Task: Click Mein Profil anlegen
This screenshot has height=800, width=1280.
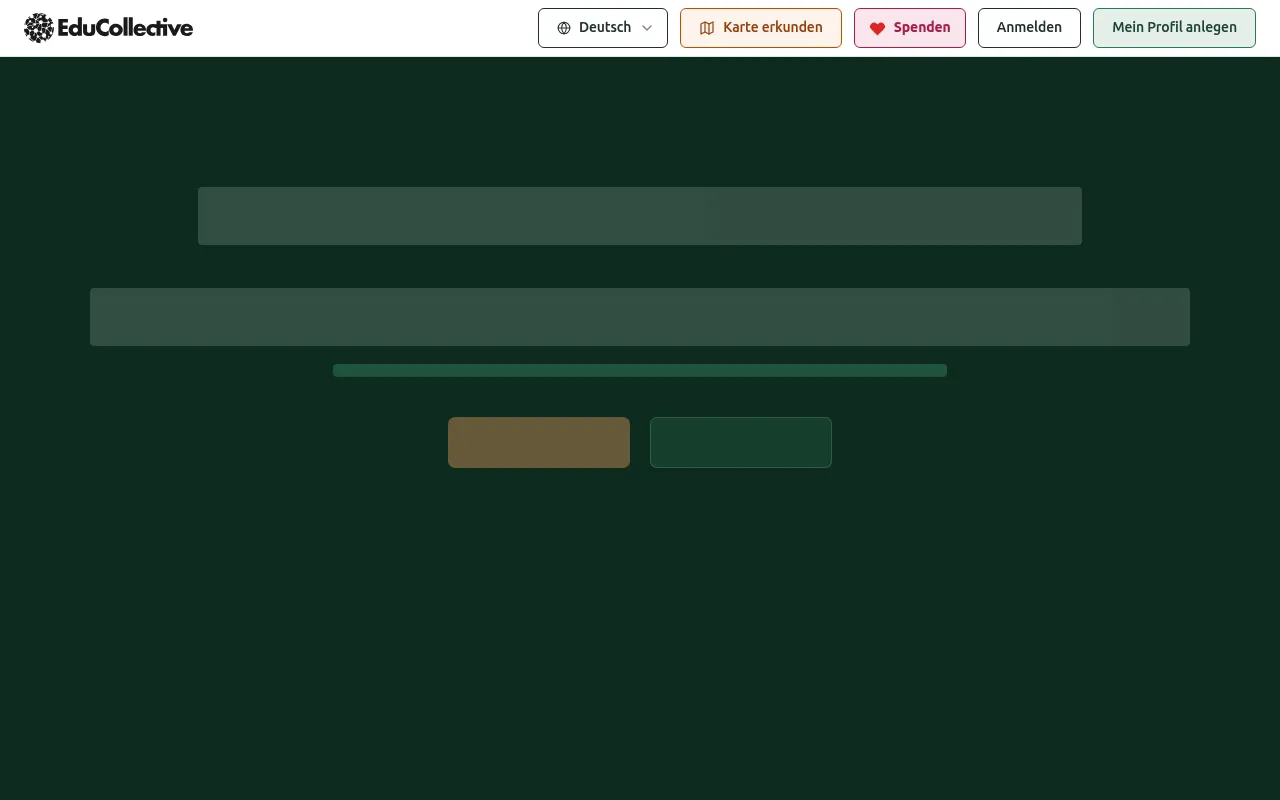Action: pos(1174,28)
